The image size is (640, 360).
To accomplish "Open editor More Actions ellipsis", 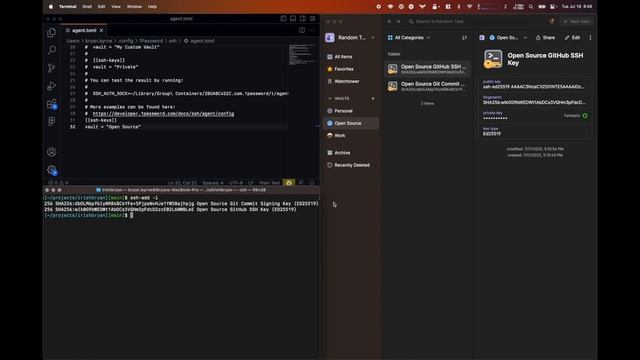I will [312, 30].
